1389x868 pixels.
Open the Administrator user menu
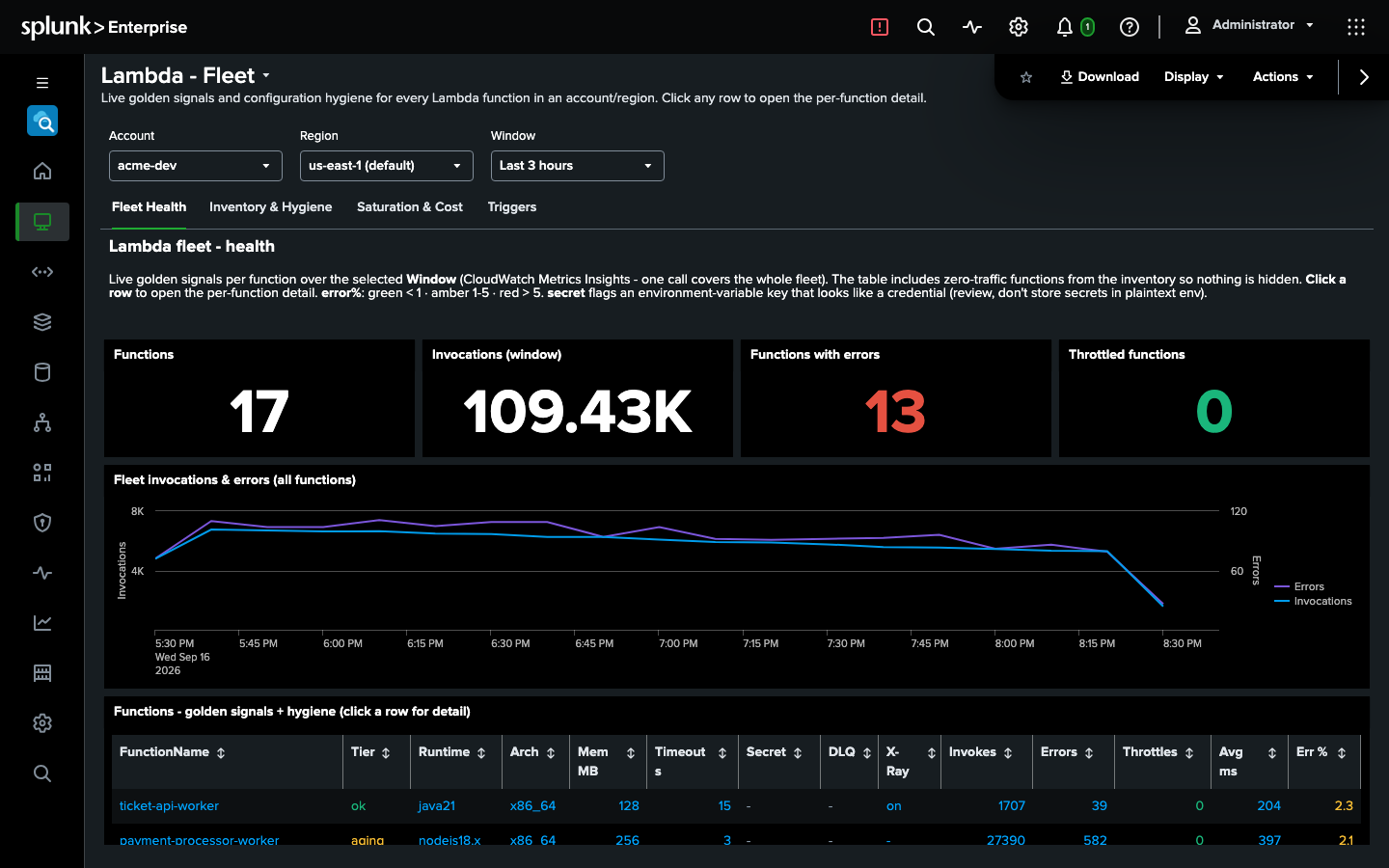pyautogui.click(x=1249, y=25)
